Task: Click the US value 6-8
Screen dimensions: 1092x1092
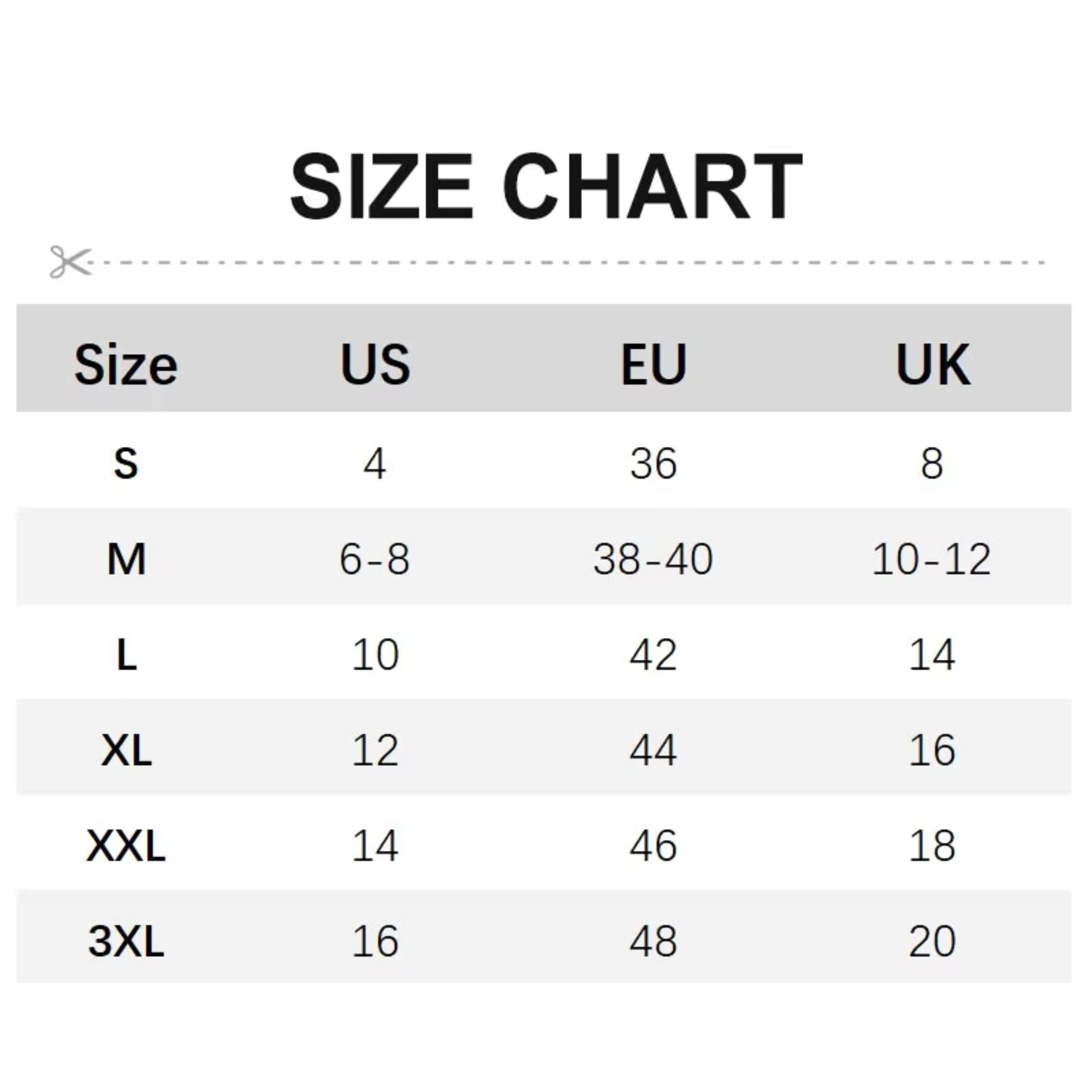Action: [x=374, y=559]
